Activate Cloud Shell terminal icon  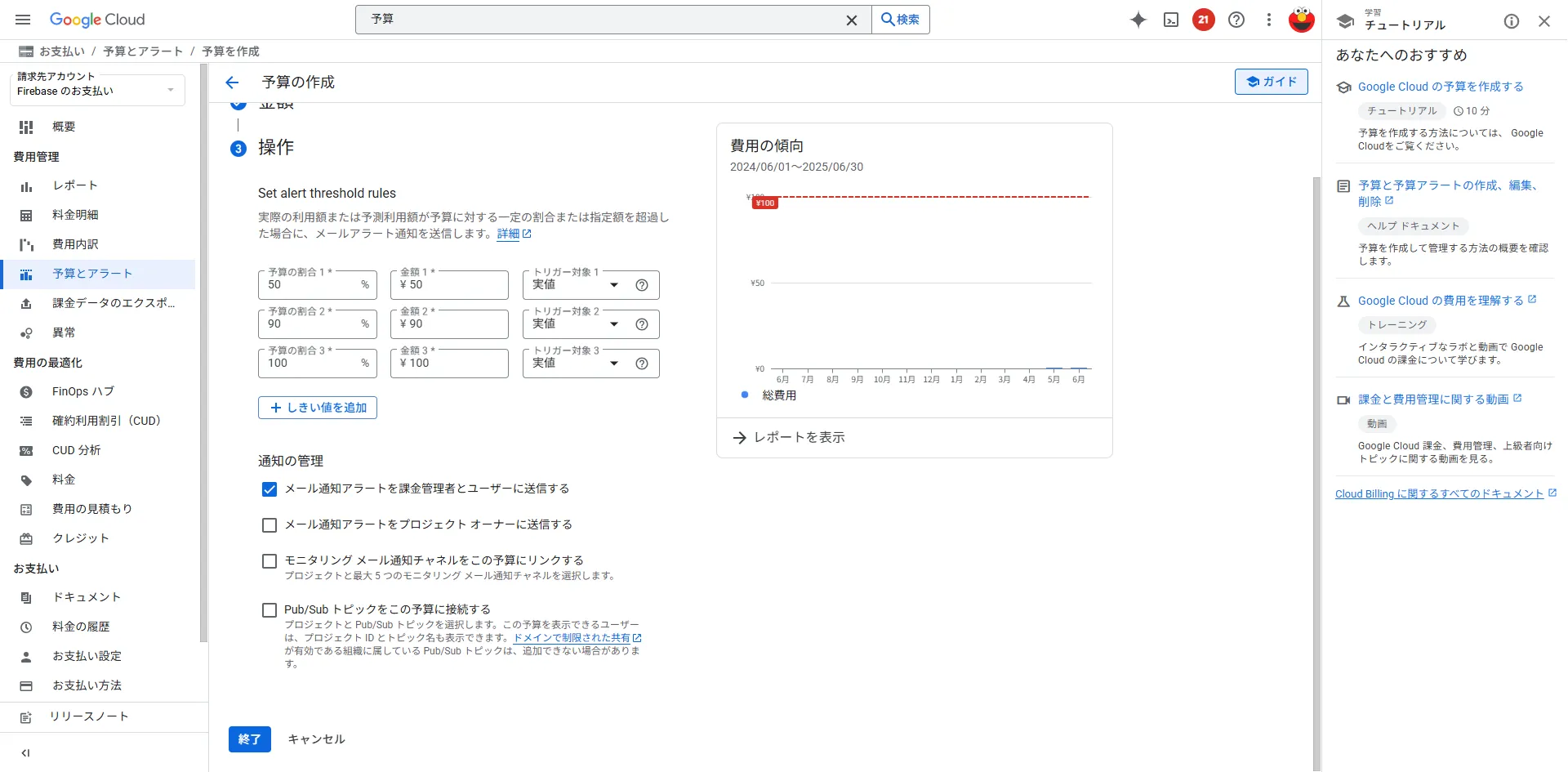(1170, 20)
